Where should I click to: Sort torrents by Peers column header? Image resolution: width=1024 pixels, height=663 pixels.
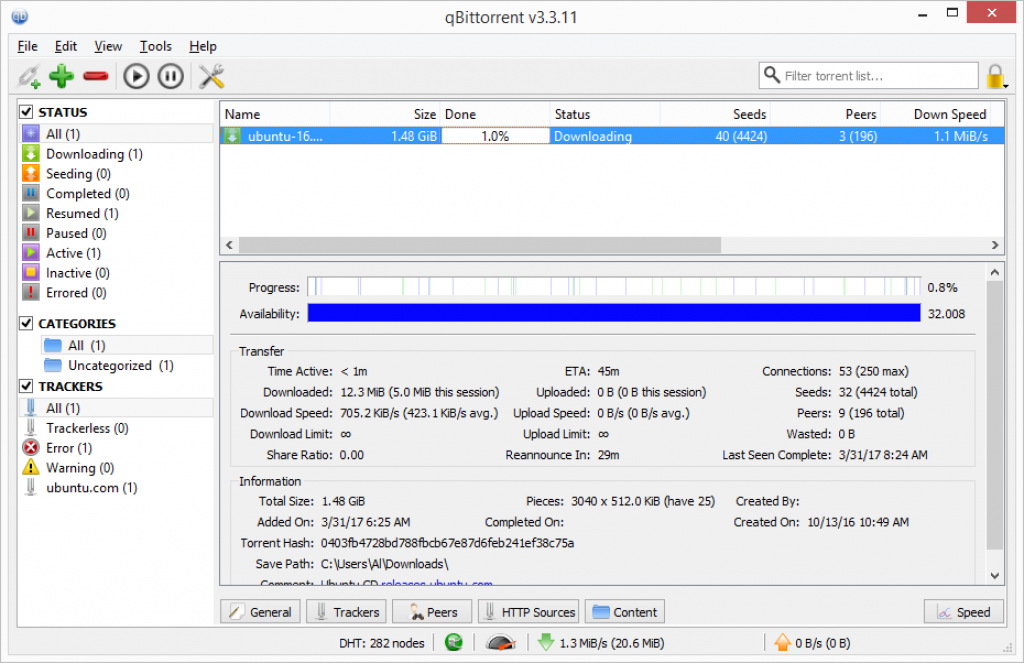(x=825, y=114)
